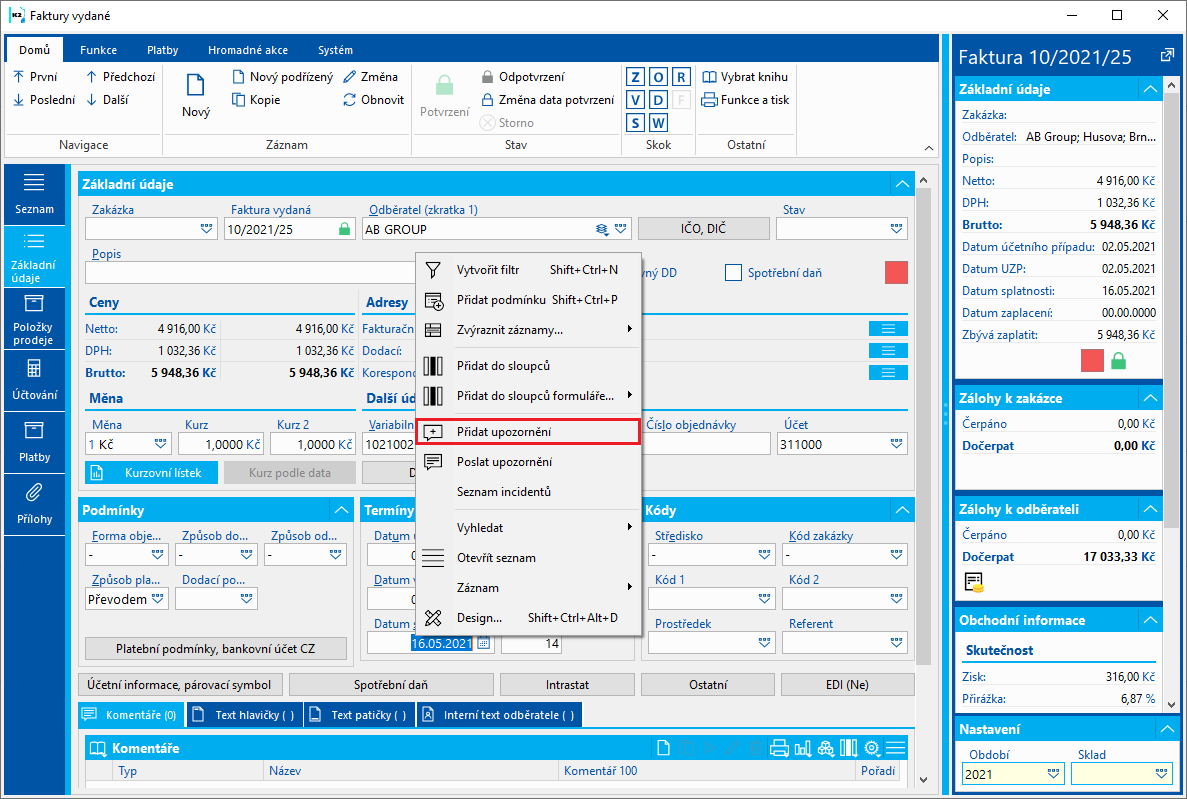The image size is (1187, 799).
Task: Click the O jump button
Action: [x=659, y=77]
